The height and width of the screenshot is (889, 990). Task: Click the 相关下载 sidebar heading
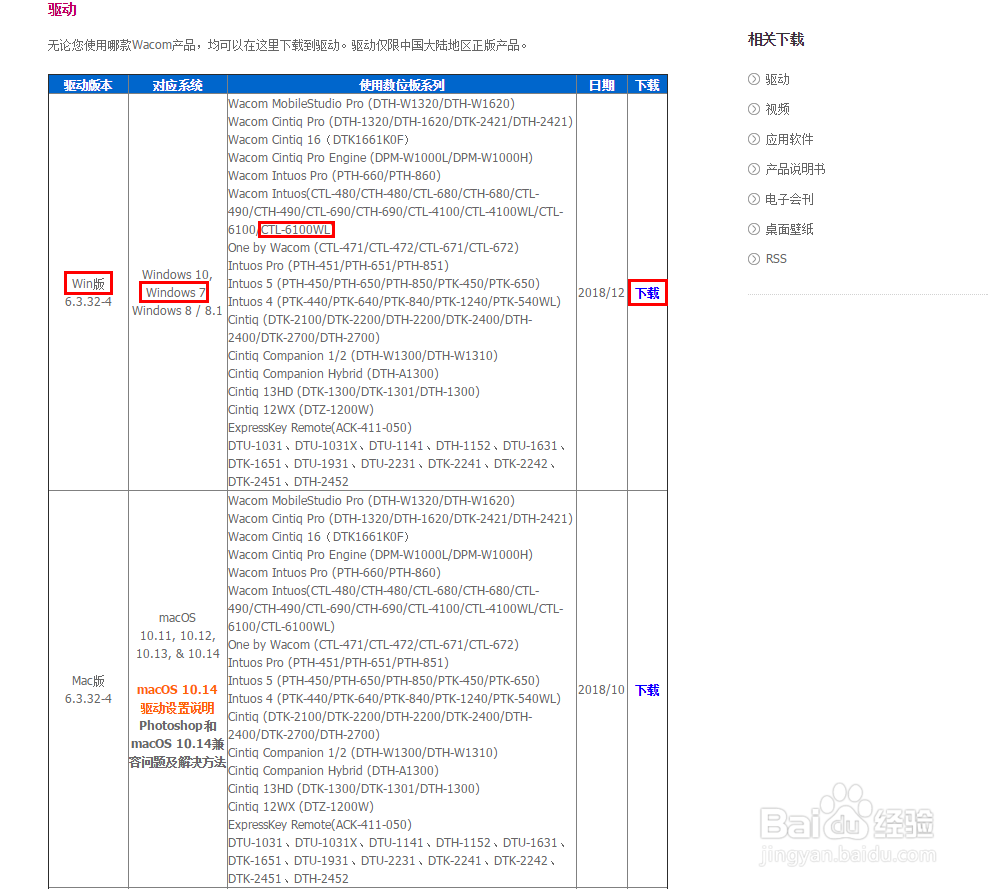pos(776,40)
